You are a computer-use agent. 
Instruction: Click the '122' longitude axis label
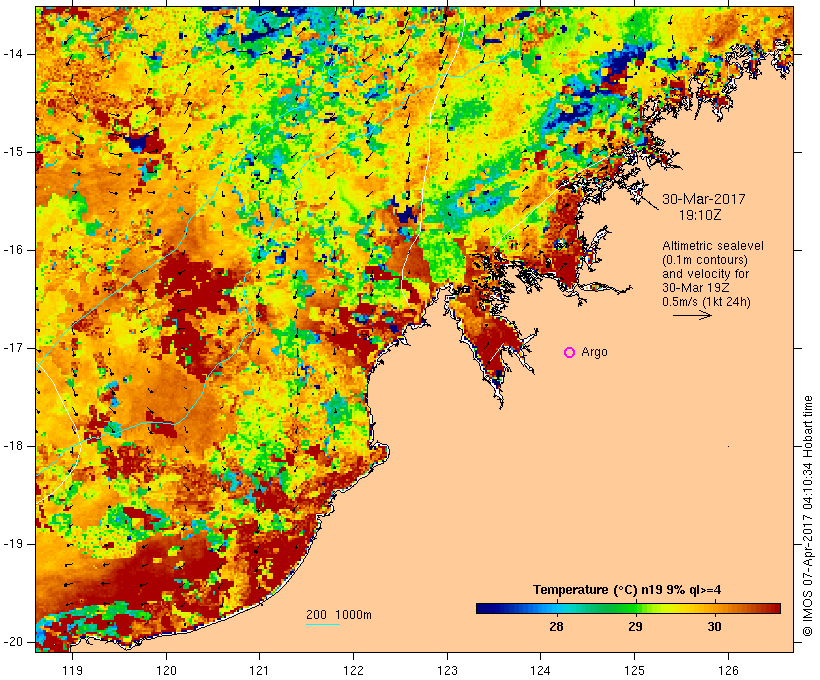pos(354,670)
